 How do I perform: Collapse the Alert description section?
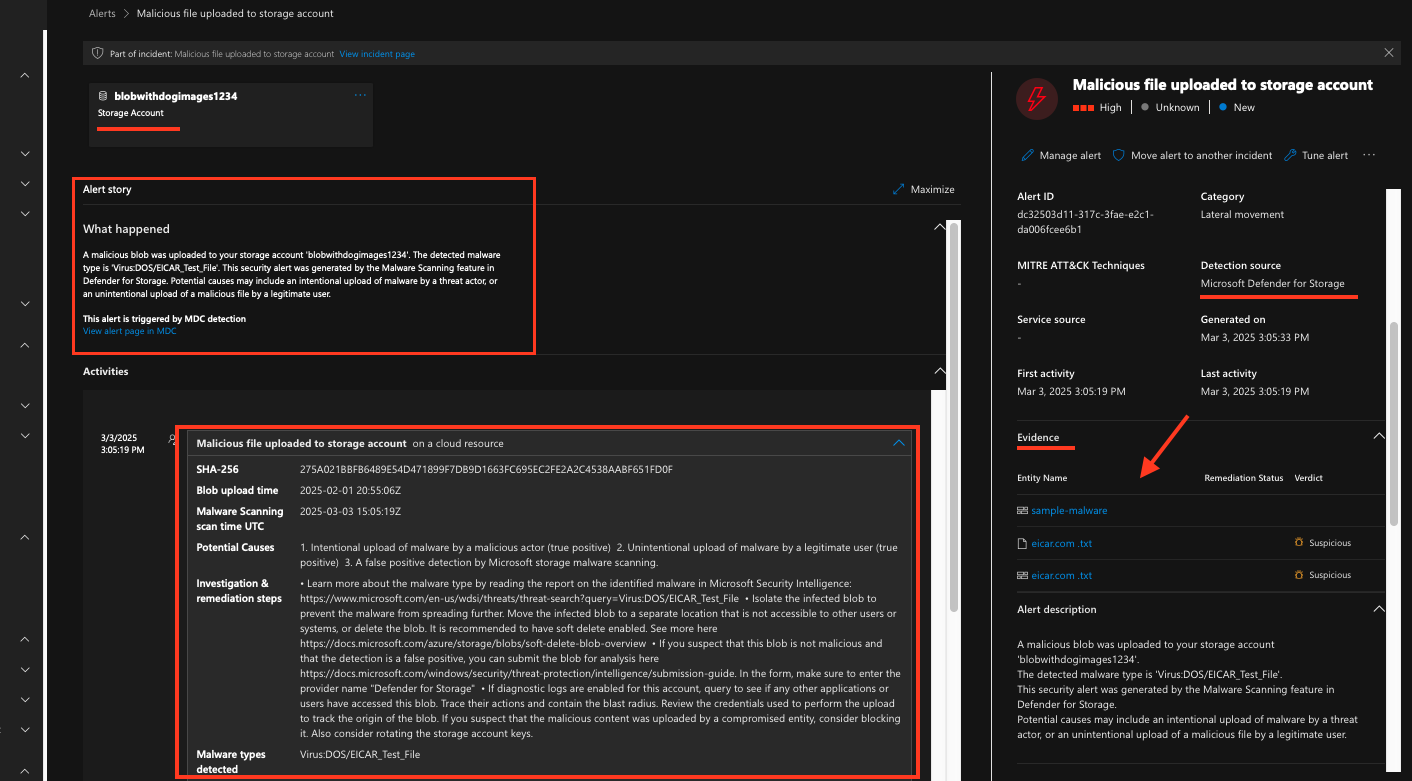pos(1379,608)
